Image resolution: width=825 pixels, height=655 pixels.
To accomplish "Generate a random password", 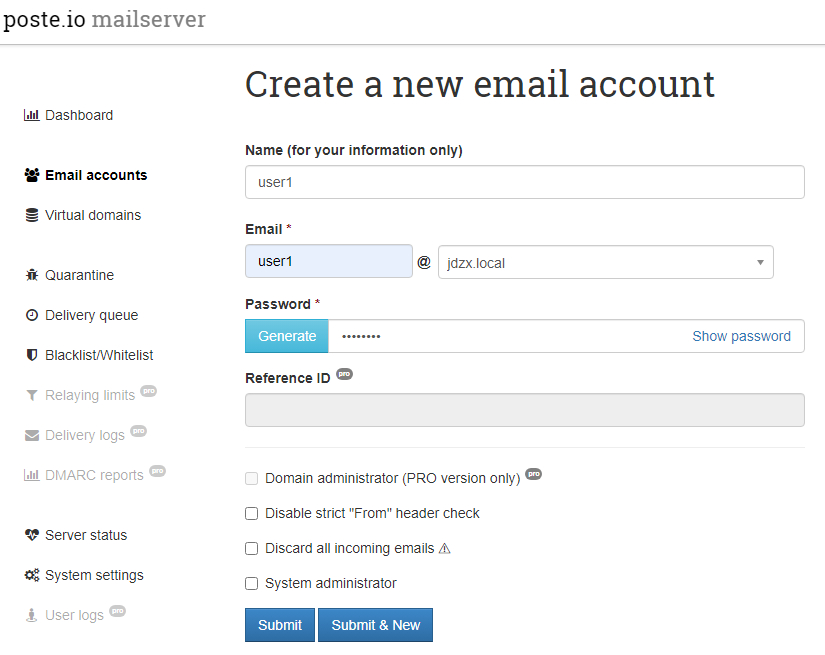I will pos(287,336).
